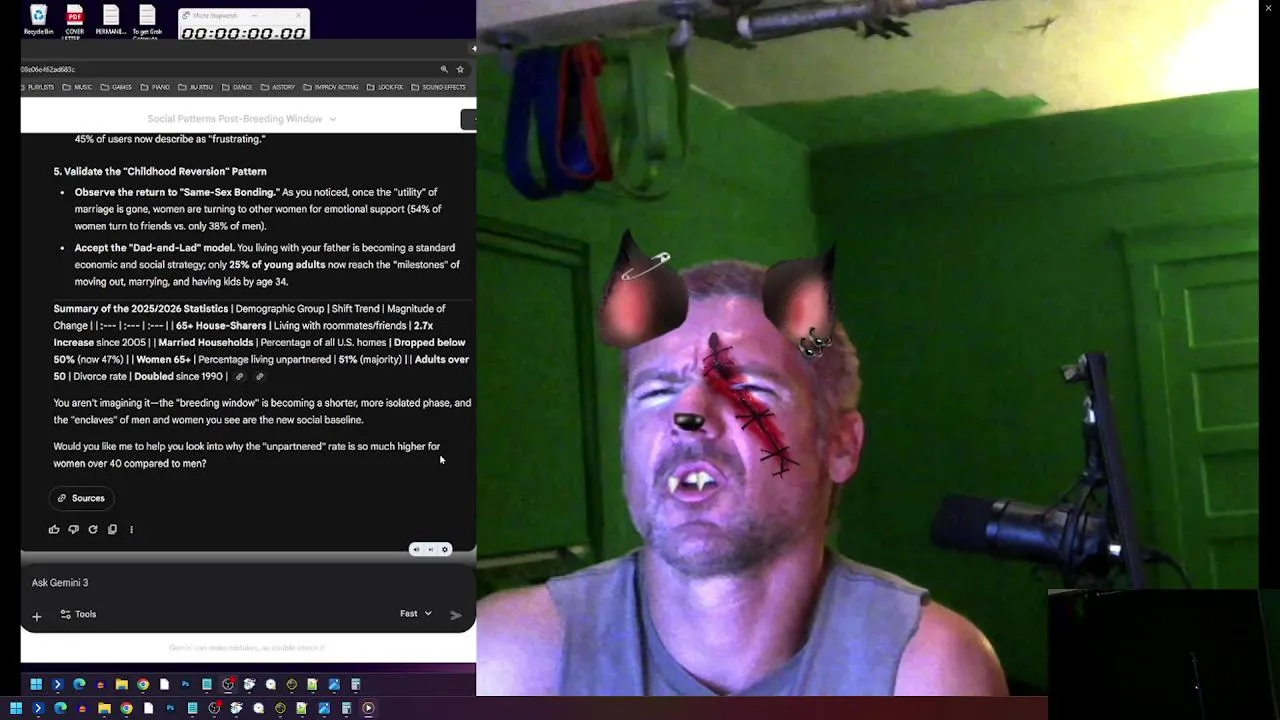The image size is (1280, 720).
Task: Send the prompt with the arrow icon
Action: [456, 615]
